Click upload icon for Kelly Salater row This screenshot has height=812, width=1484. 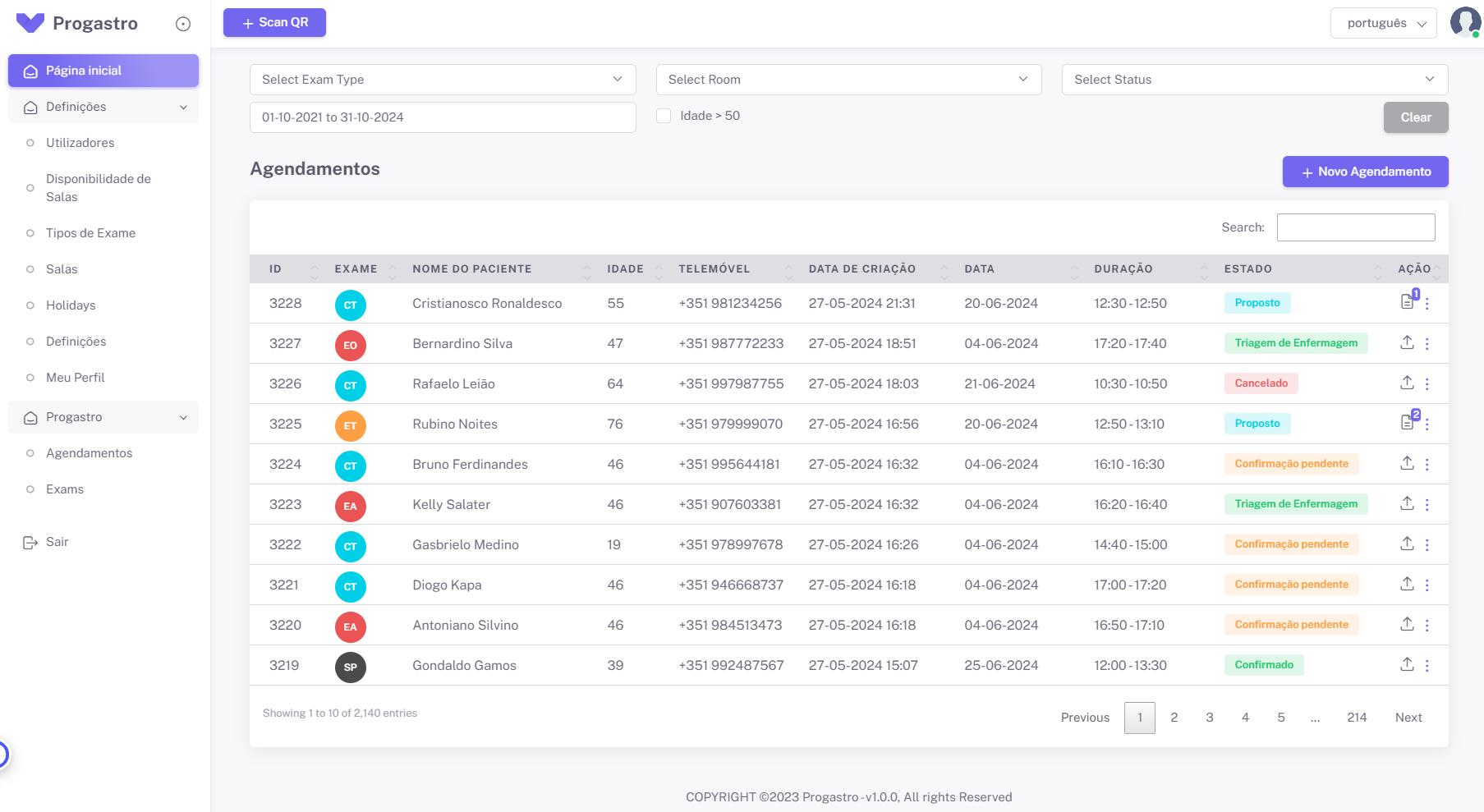click(1407, 503)
